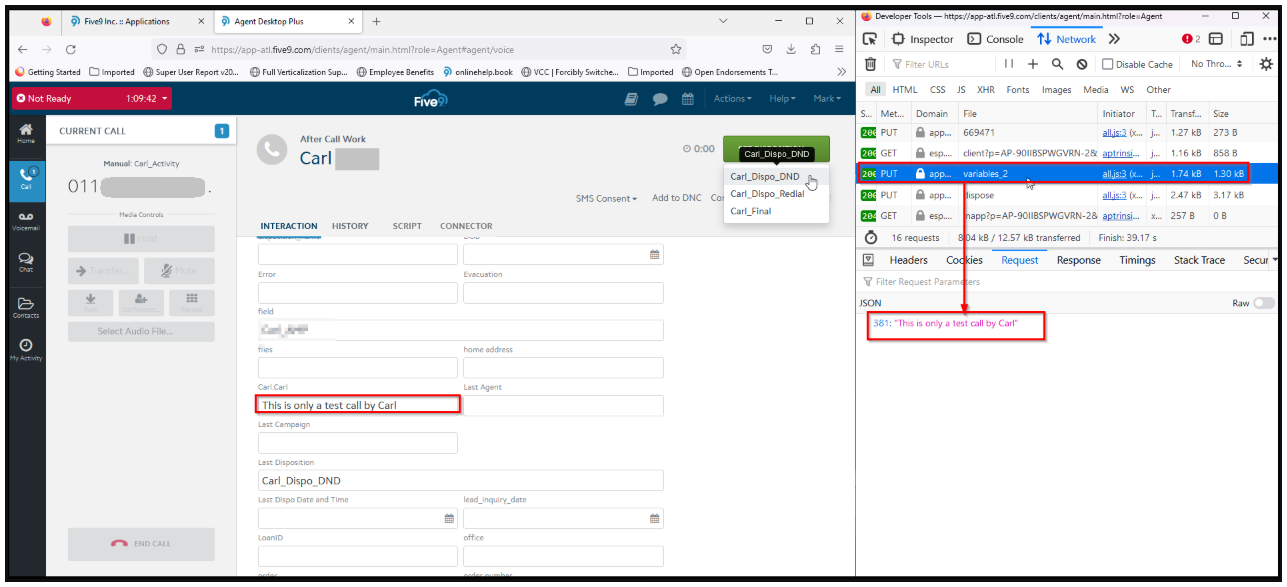Viewport: 1287px width, 587px height.
Task: Click the Conference media control
Action: (x=141, y=301)
